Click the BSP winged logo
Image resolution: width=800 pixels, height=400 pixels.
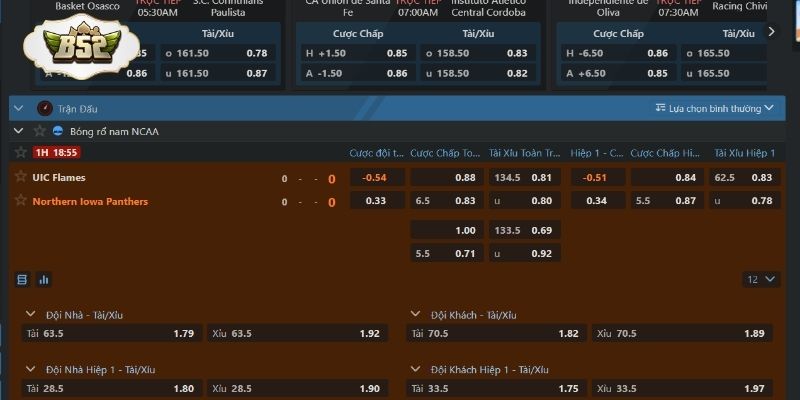(x=62, y=48)
